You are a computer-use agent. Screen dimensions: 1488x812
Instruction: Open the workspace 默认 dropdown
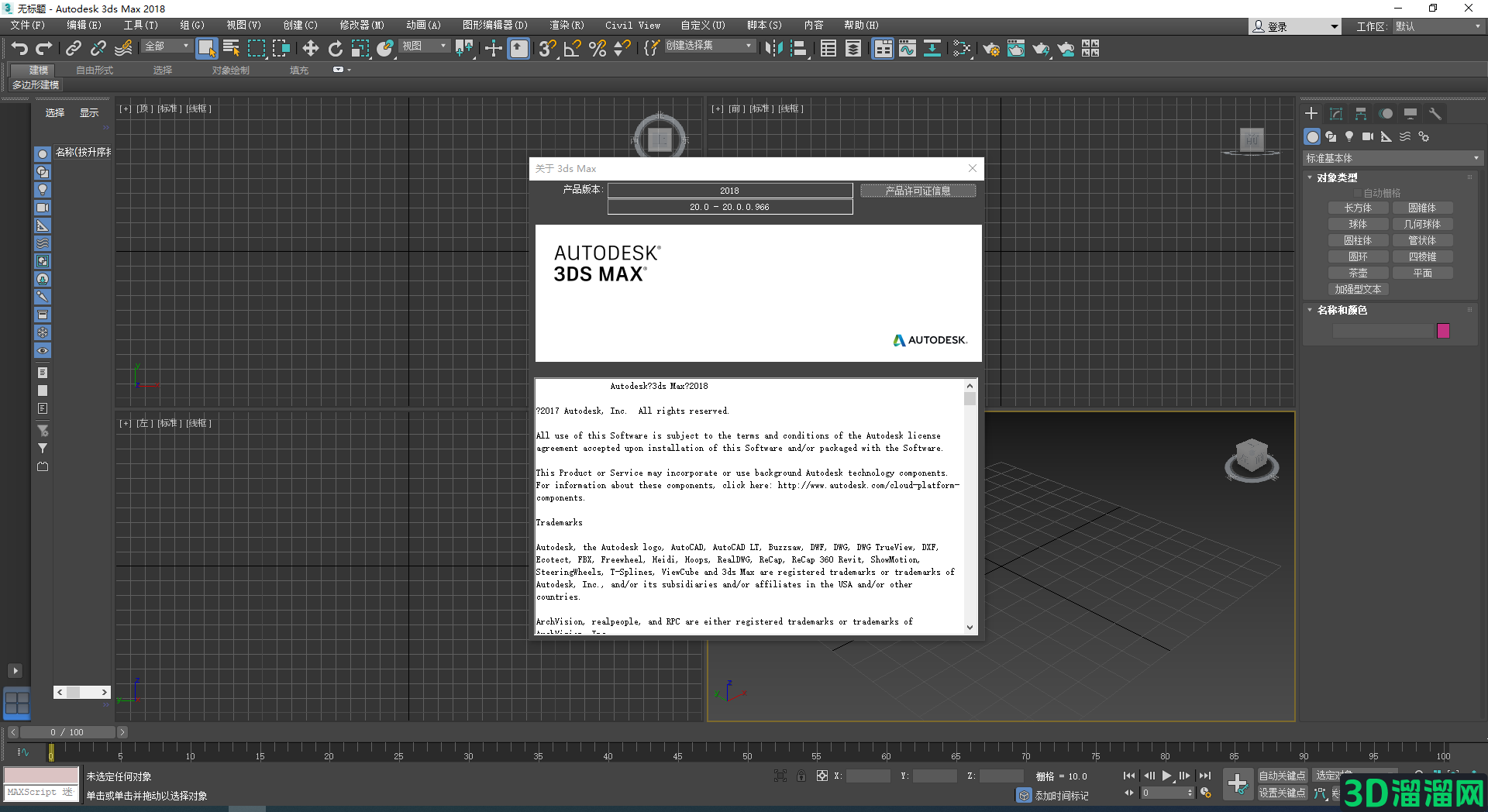coord(1438,26)
